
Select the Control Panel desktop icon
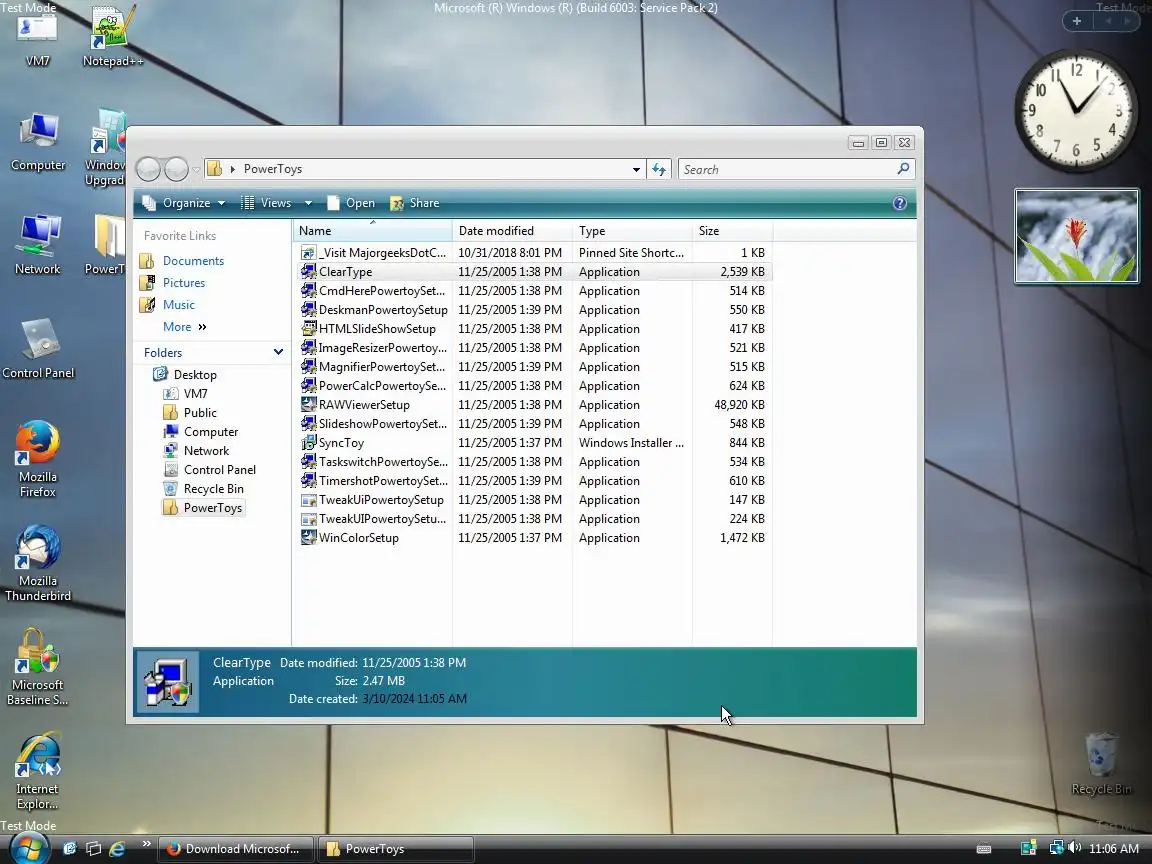coord(38,348)
